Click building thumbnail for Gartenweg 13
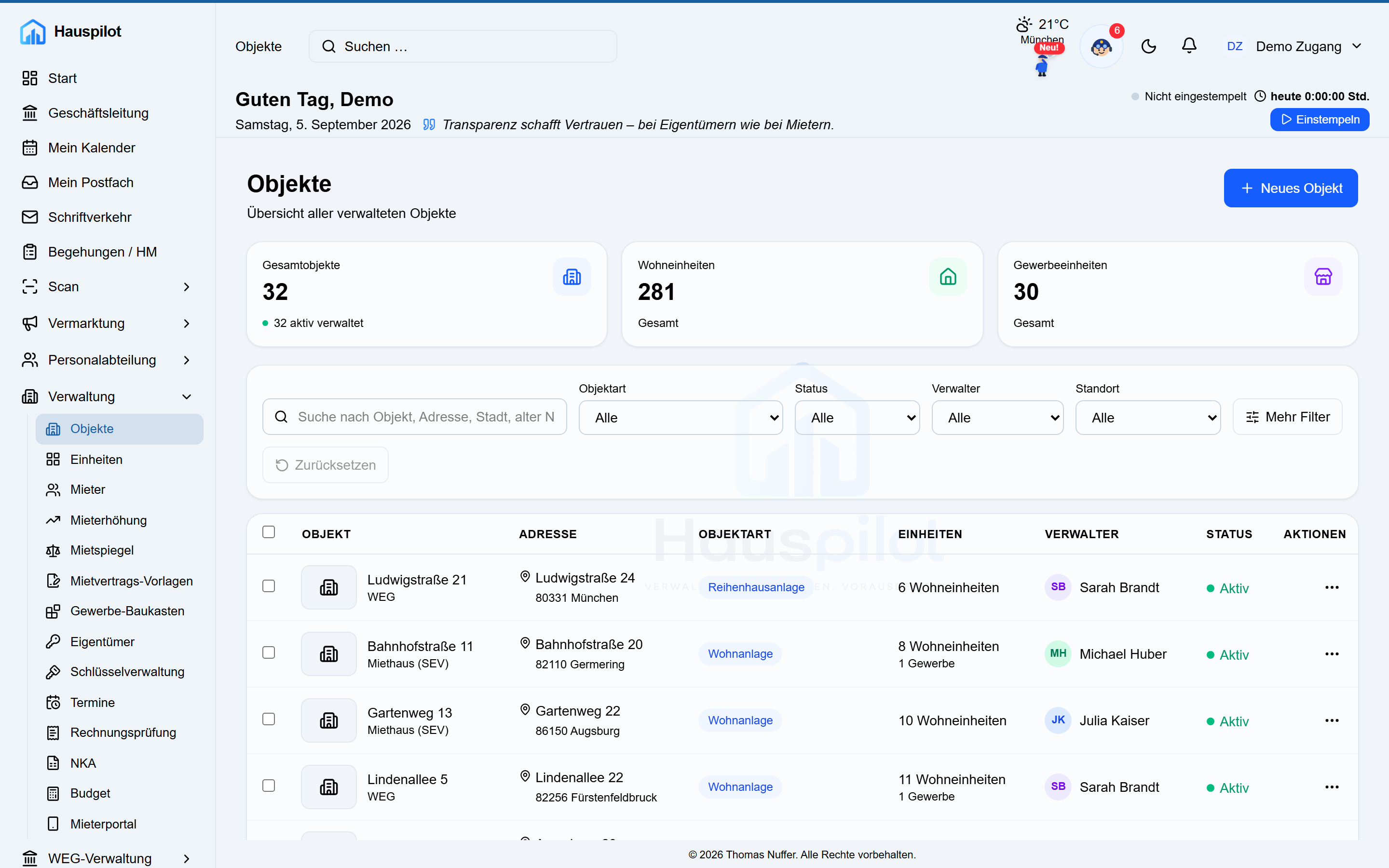The height and width of the screenshot is (868, 1389). point(329,720)
